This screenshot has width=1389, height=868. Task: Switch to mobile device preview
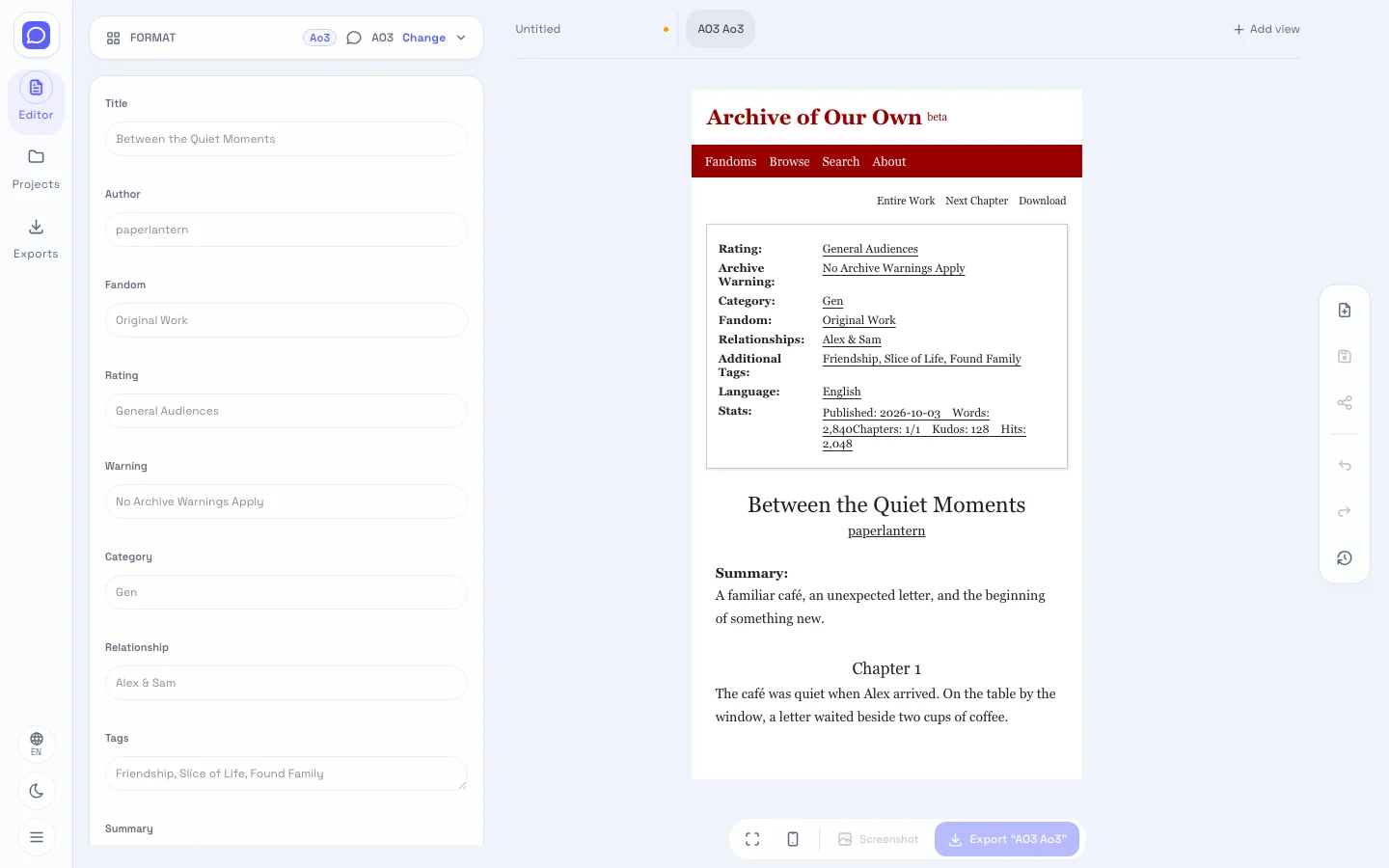click(793, 839)
